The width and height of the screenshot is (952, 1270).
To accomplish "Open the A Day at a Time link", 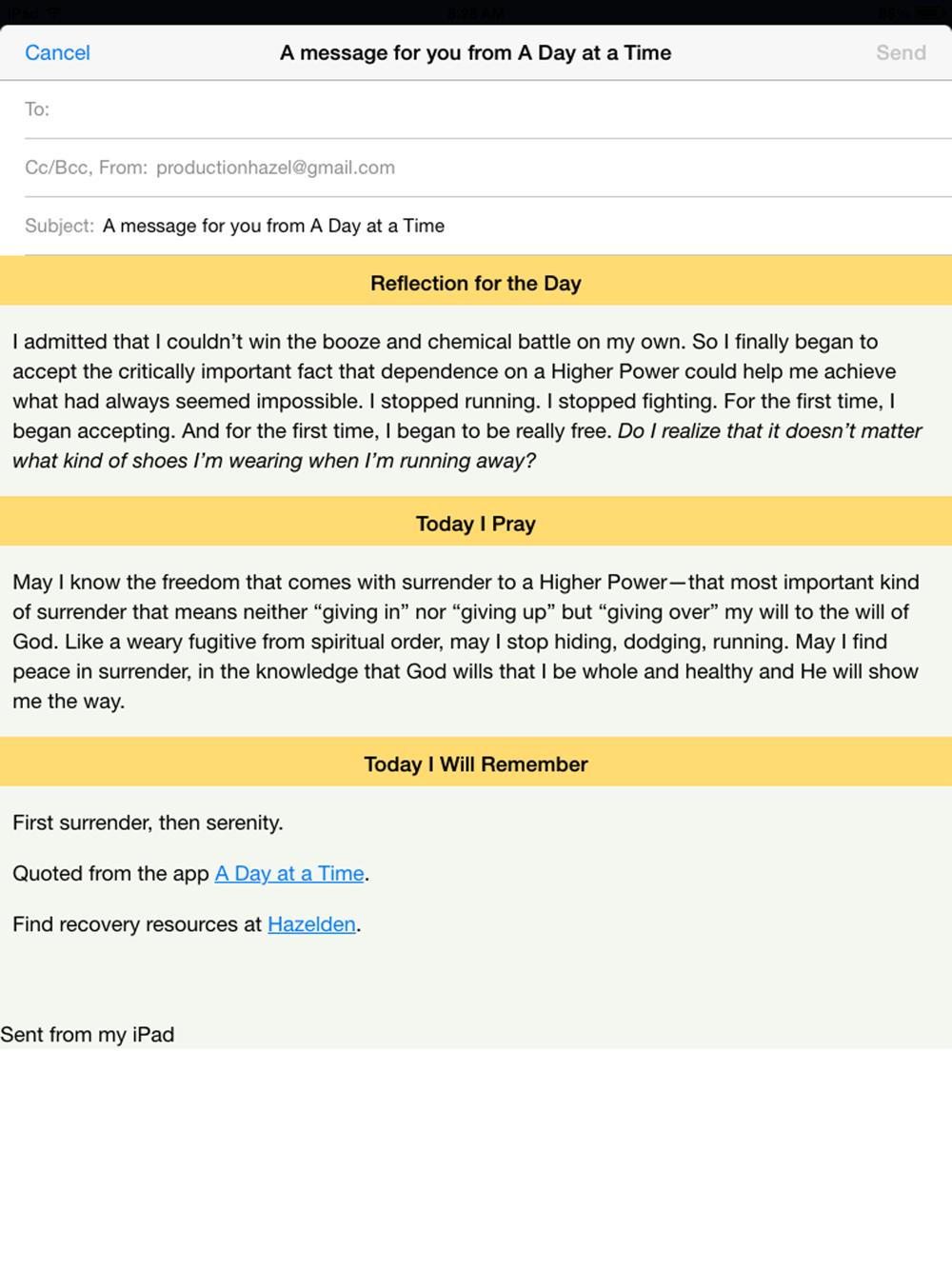I will pos(289,874).
